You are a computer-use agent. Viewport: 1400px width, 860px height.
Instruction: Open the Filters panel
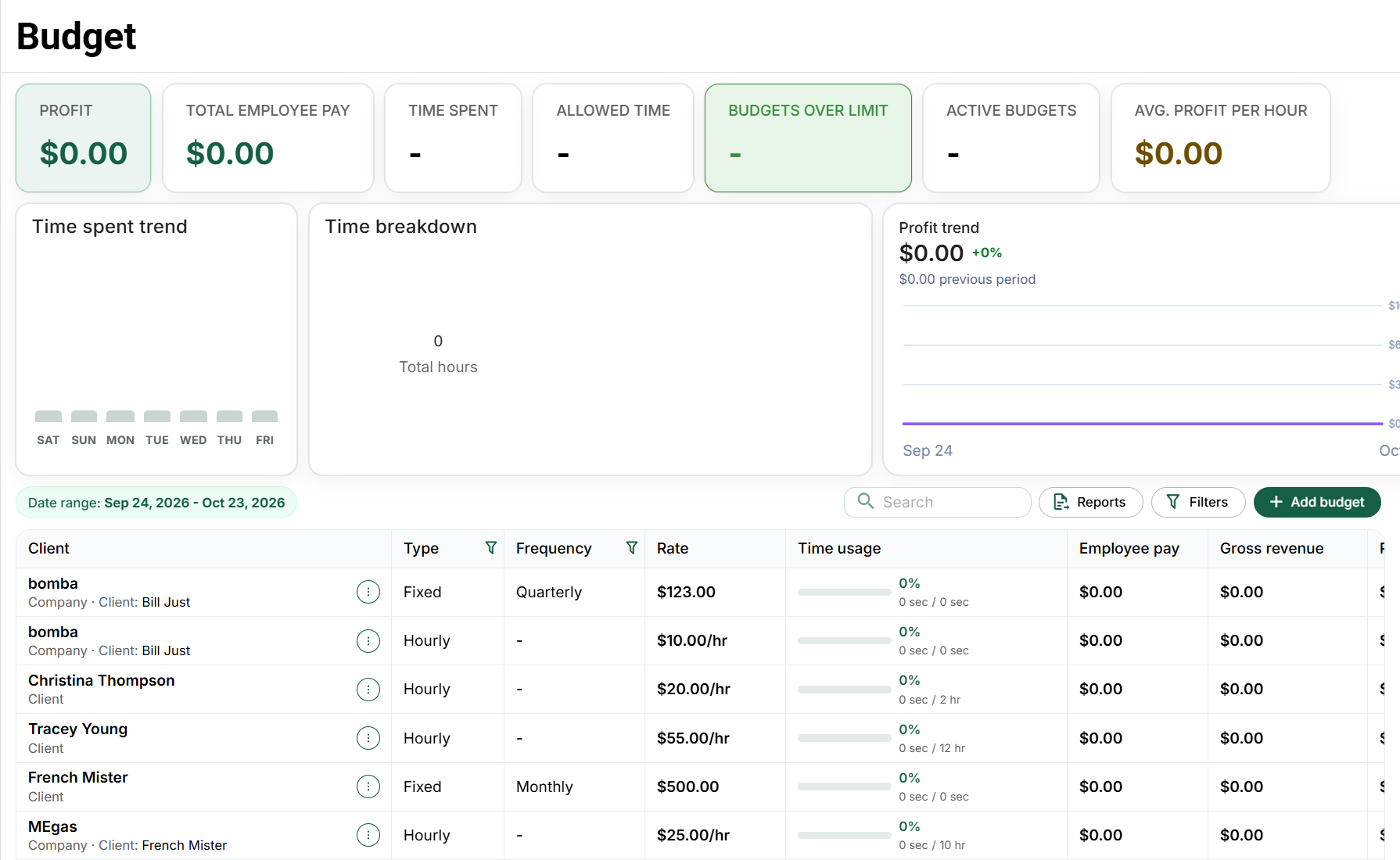tap(1197, 502)
